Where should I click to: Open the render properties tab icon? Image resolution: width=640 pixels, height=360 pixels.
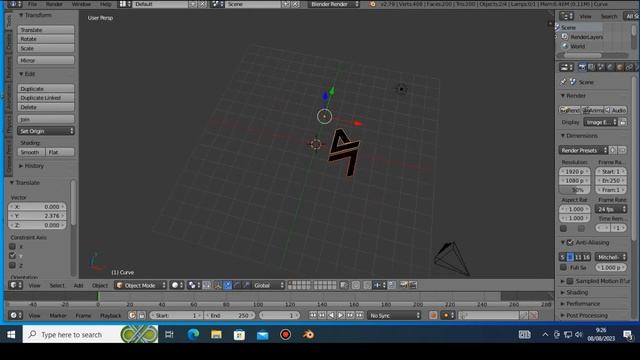pyautogui.click(x=582, y=67)
